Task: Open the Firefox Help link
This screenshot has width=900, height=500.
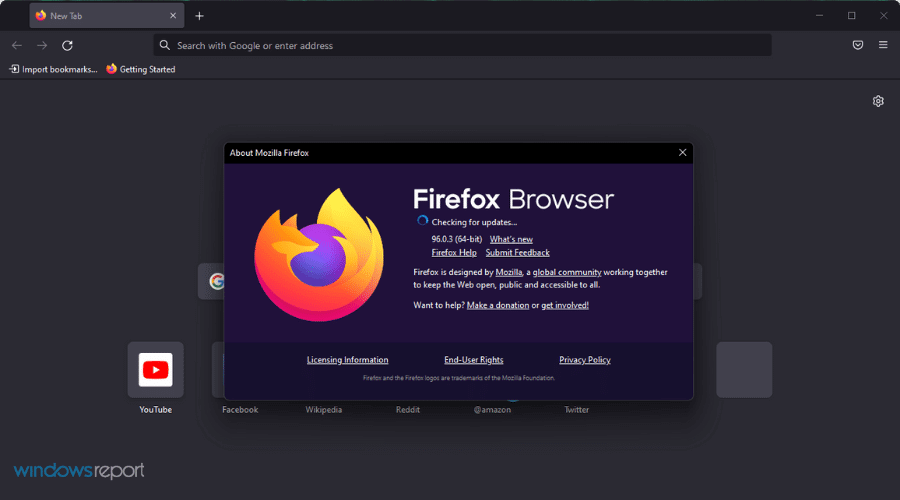Action: pyautogui.click(x=454, y=253)
